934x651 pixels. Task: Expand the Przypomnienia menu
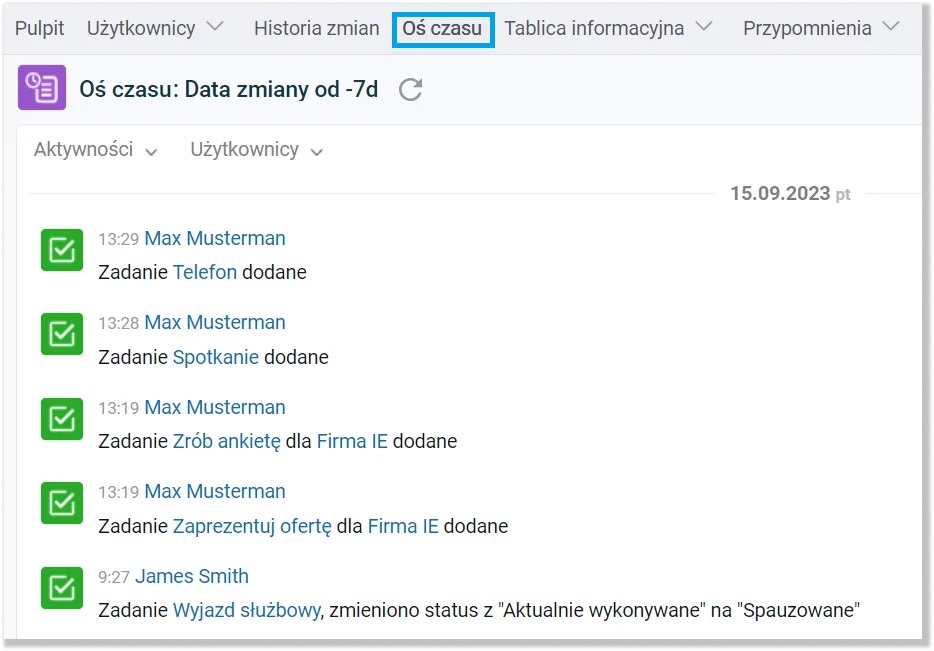point(807,28)
